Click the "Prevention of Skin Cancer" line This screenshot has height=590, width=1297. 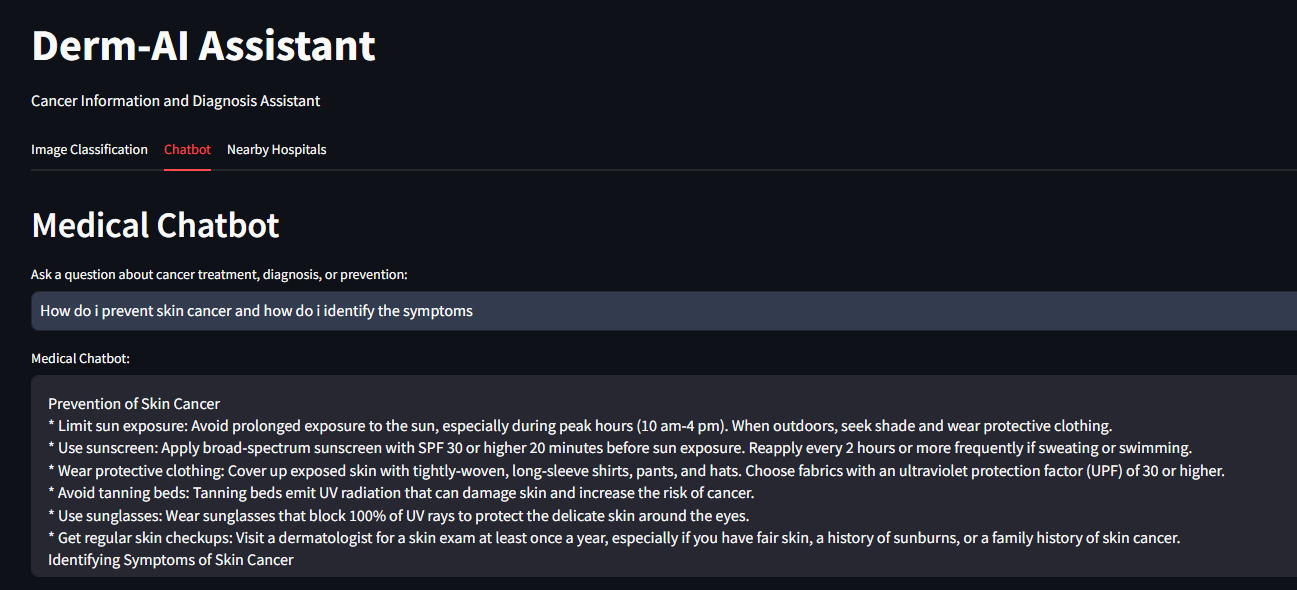[134, 404]
